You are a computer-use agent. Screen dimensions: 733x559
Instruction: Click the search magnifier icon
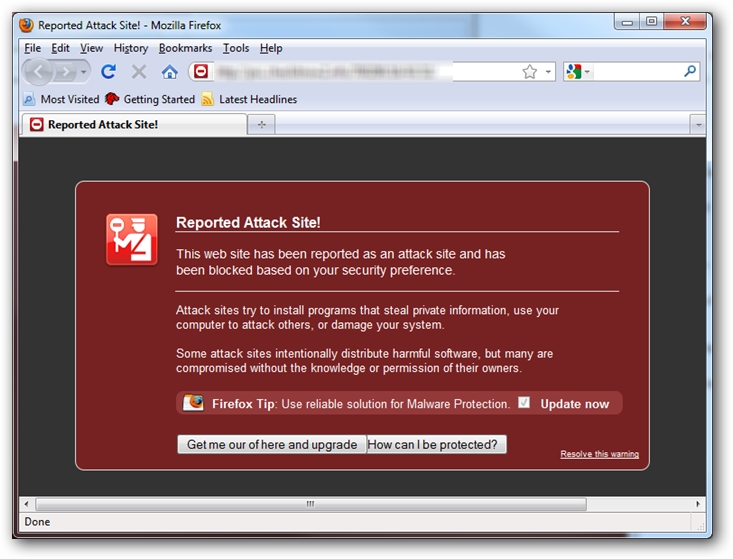click(x=690, y=71)
